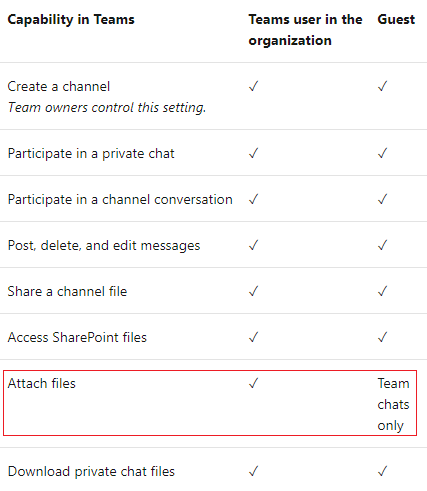Image resolution: width=427 pixels, height=491 pixels.
Task: Click organization checkmark for Share a channel file
Action: click(253, 291)
